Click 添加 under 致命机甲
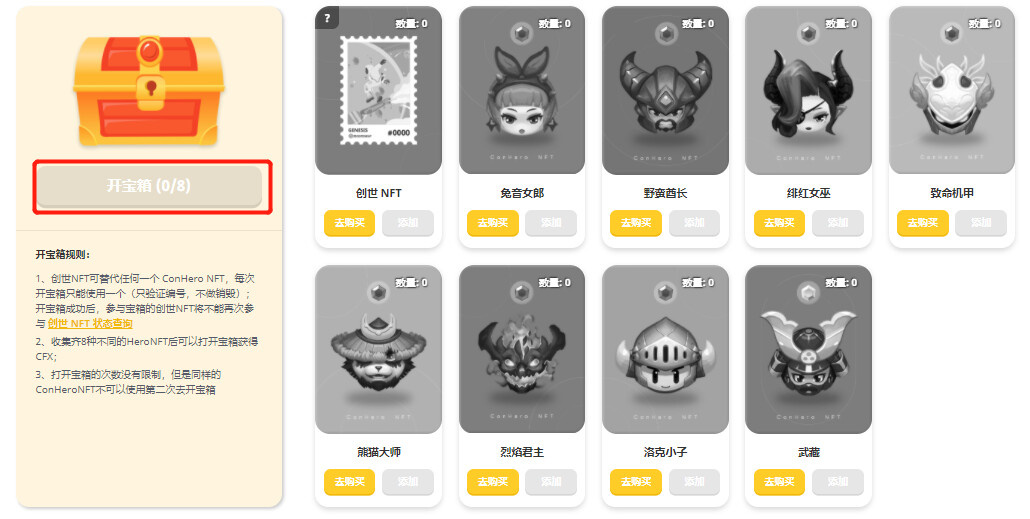The height and width of the screenshot is (519, 1030). tap(981, 223)
